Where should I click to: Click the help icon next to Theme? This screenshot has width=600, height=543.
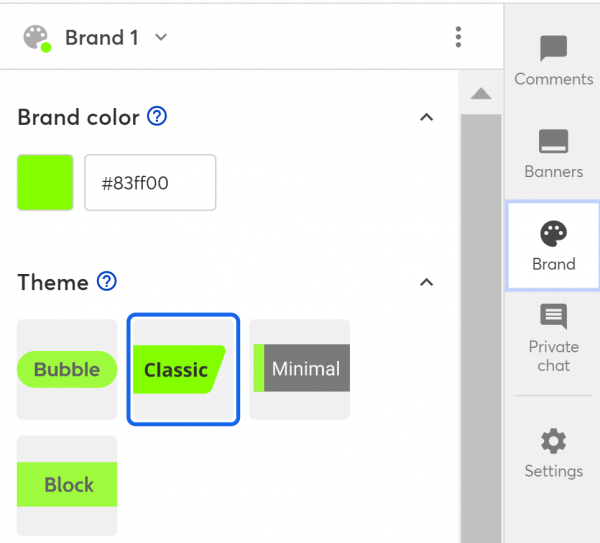(106, 281)
